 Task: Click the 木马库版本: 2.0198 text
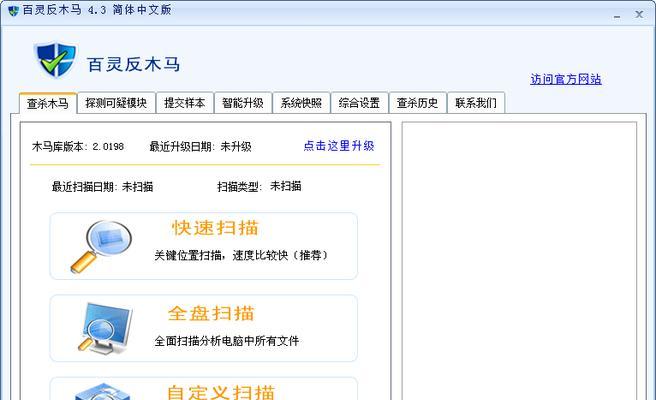tap(78, 146)
